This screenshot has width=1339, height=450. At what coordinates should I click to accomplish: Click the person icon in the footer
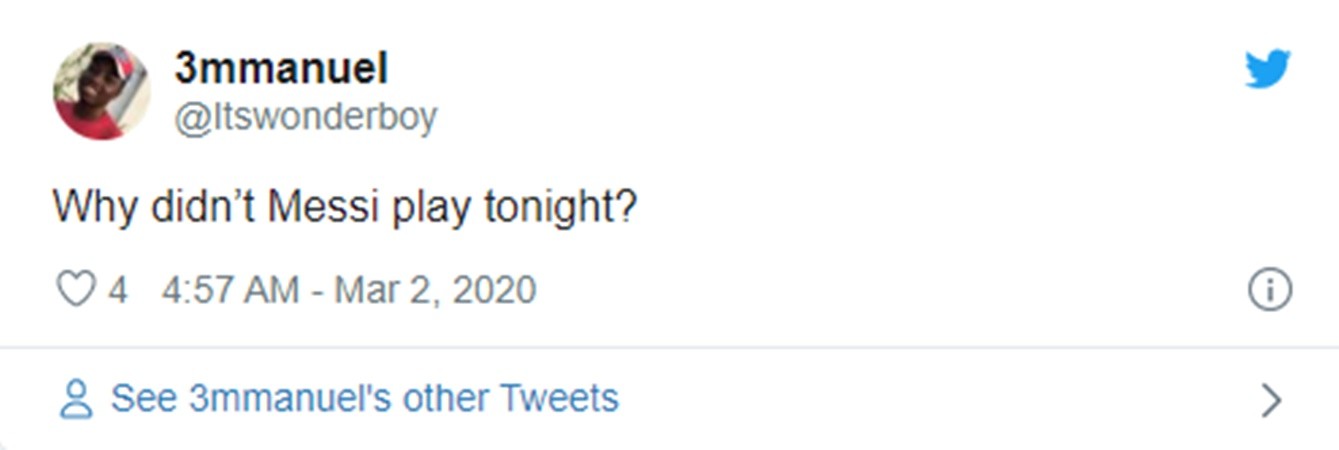click(75, 399)
